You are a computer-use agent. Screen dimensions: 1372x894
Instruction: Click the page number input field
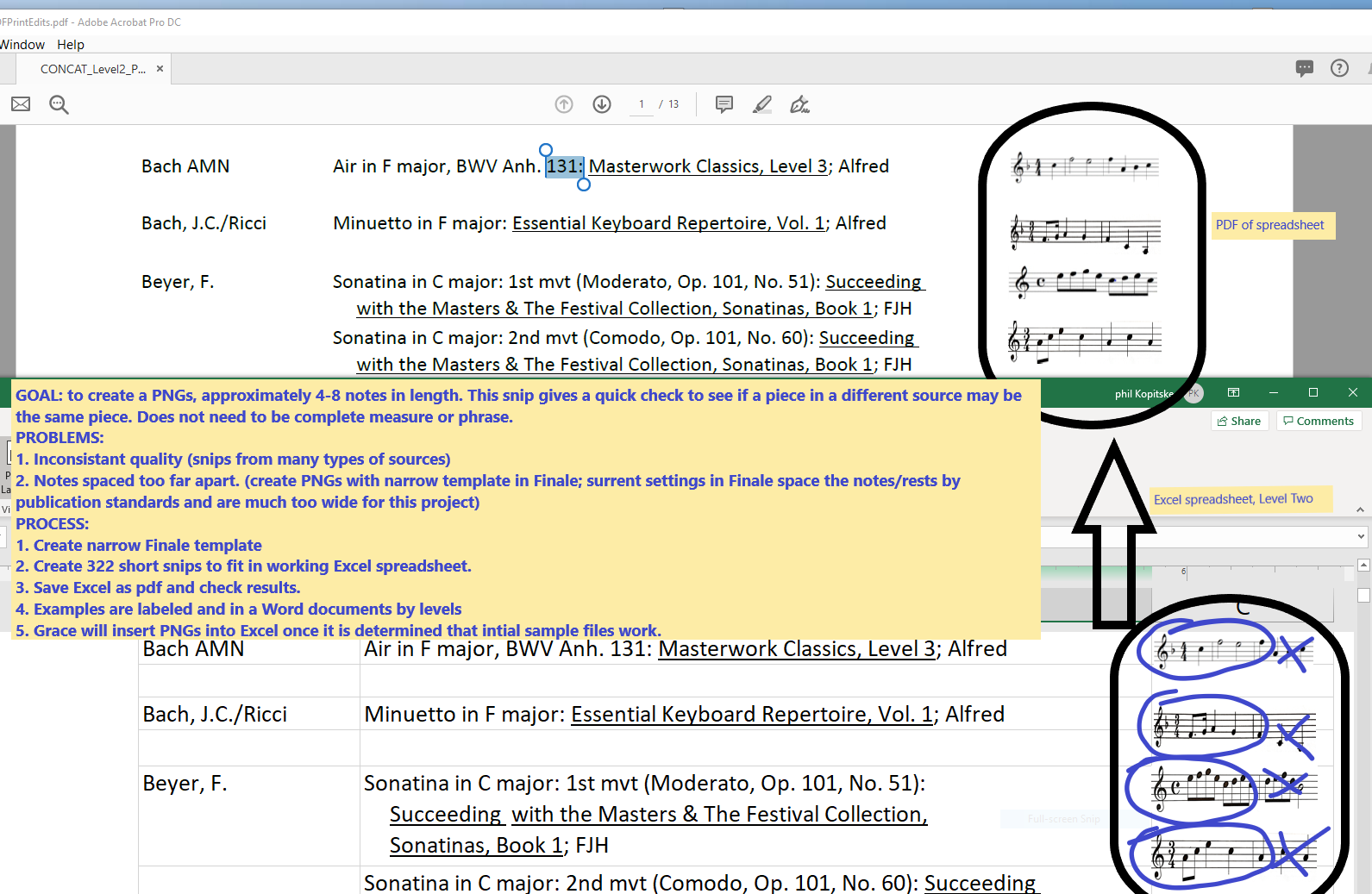642,104
